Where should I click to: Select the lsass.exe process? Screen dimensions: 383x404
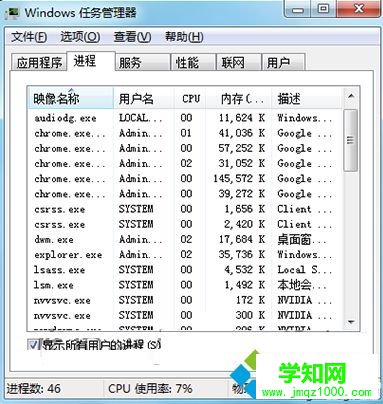pos(185,270)
